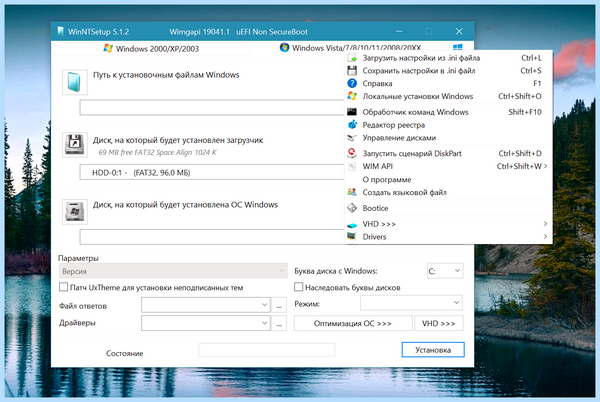This screenshot has height=402, width=600.
Task: Click the floppy save .ini icon
Action: point(352,70)
